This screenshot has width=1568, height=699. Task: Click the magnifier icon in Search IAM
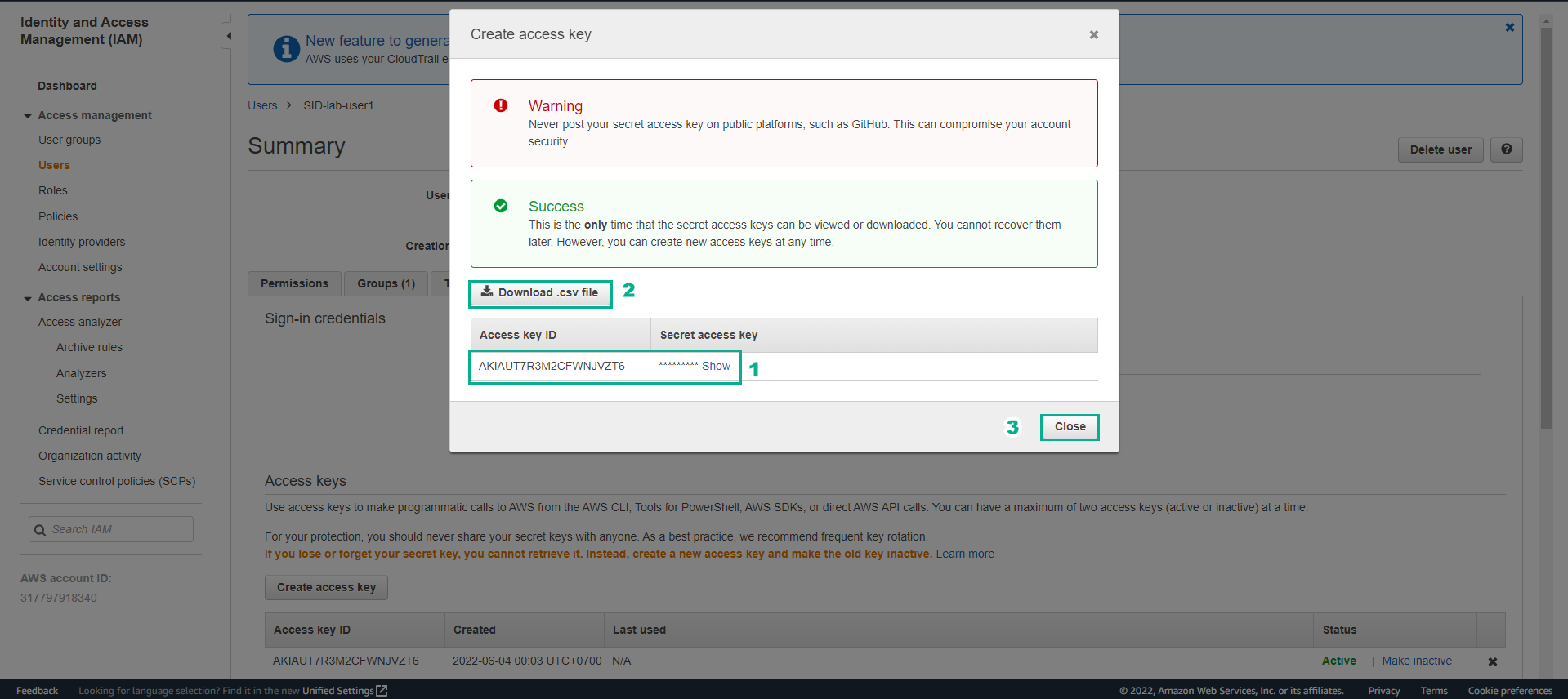pos(40,529)
